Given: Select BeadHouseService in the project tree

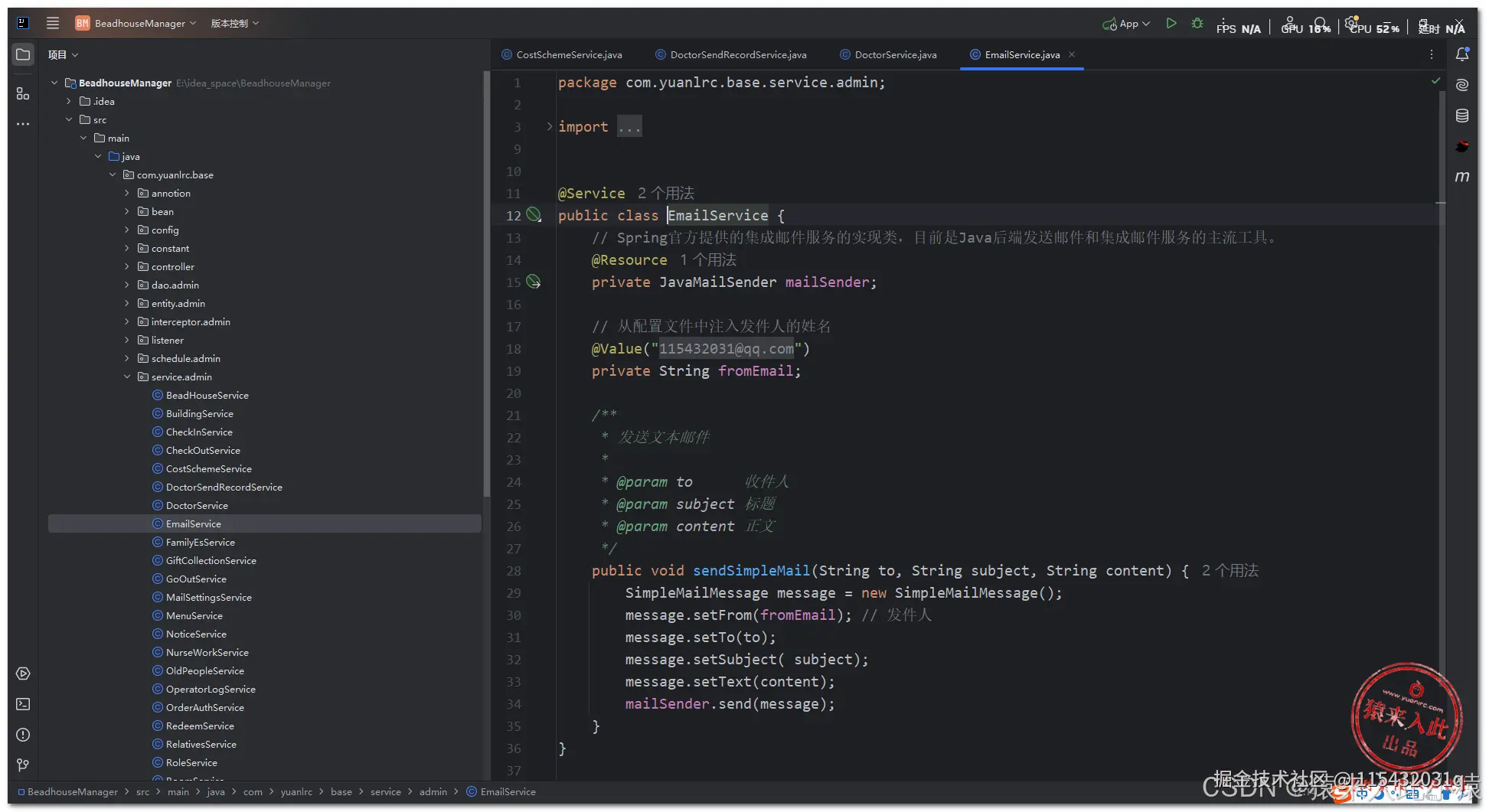Looking at the screenshot, I should [x=207, y=395].
